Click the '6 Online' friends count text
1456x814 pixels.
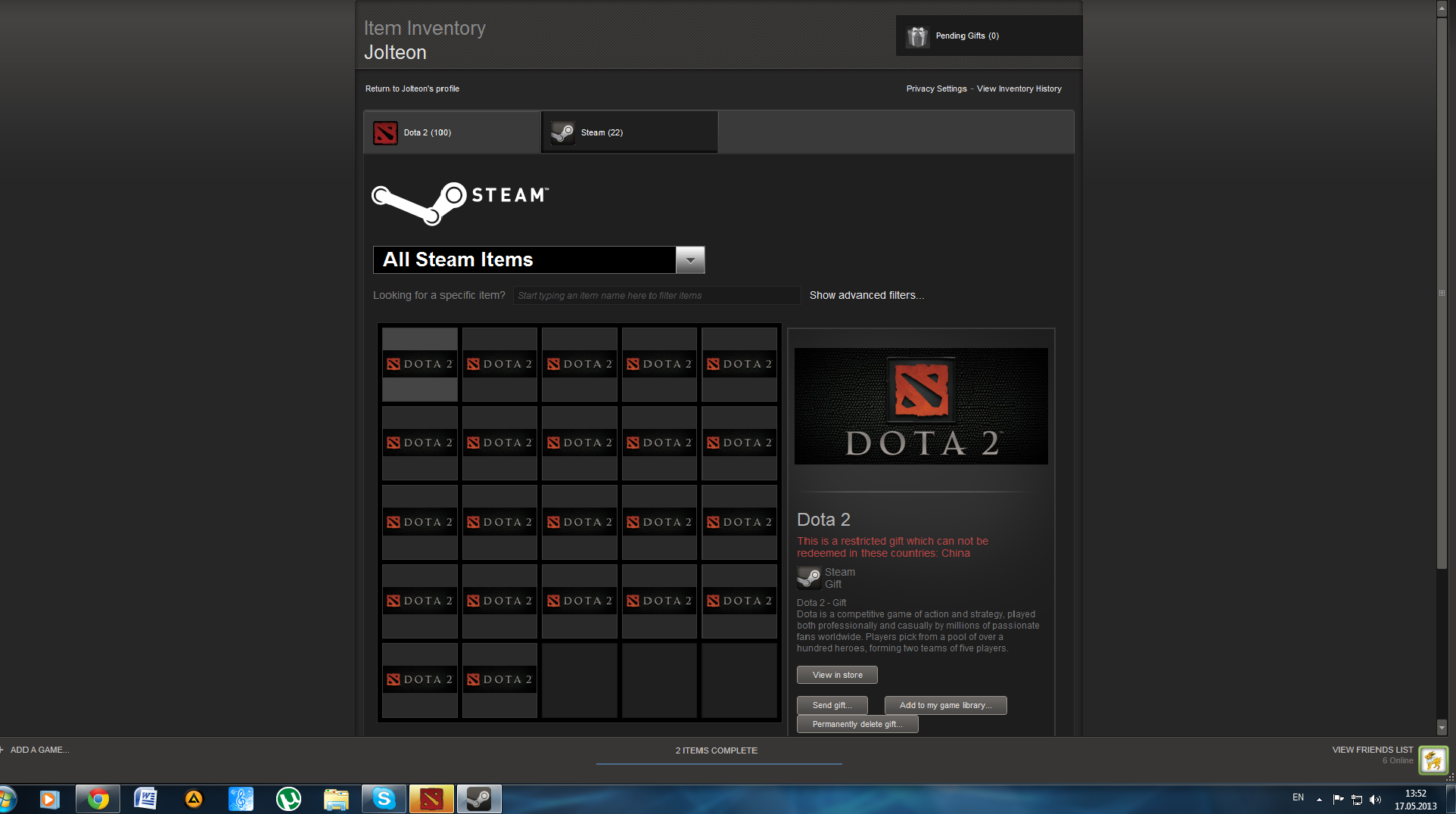(x=1398, y=760)
